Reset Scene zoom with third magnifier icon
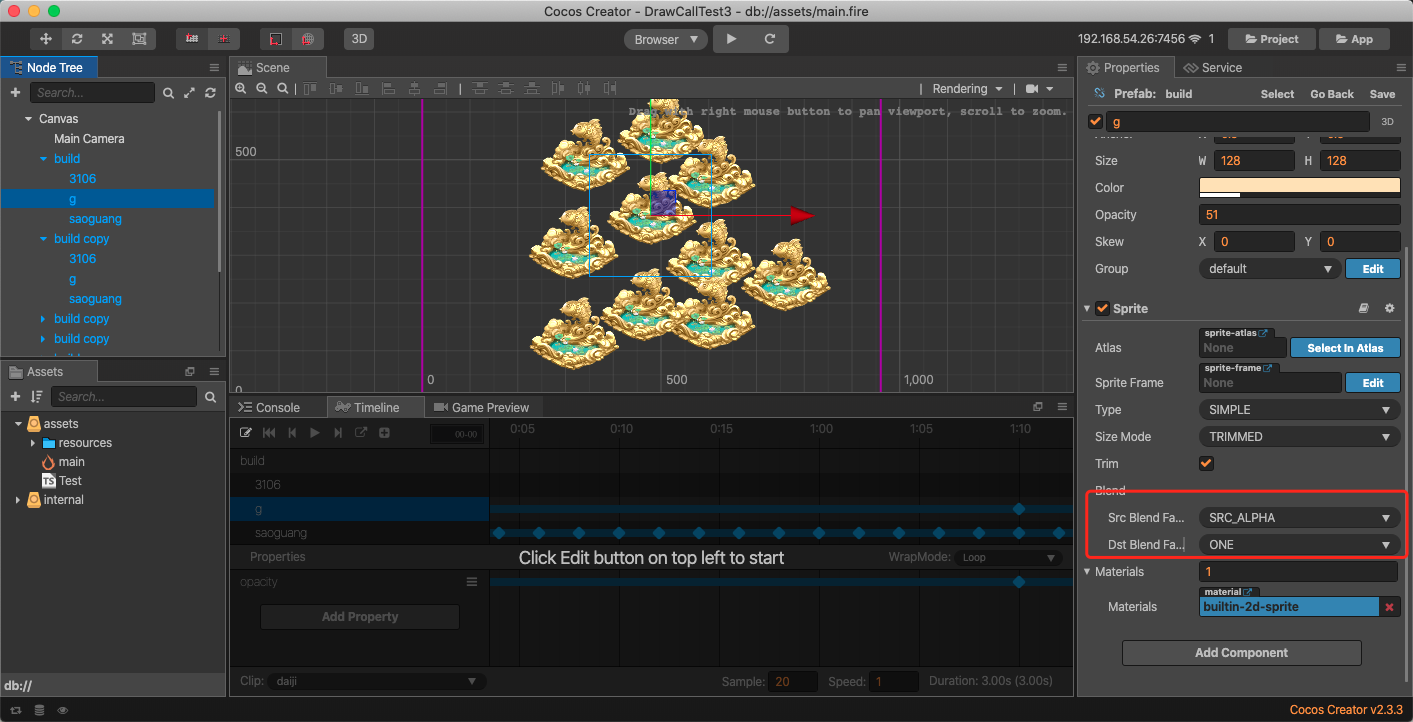 pos(283,88)
